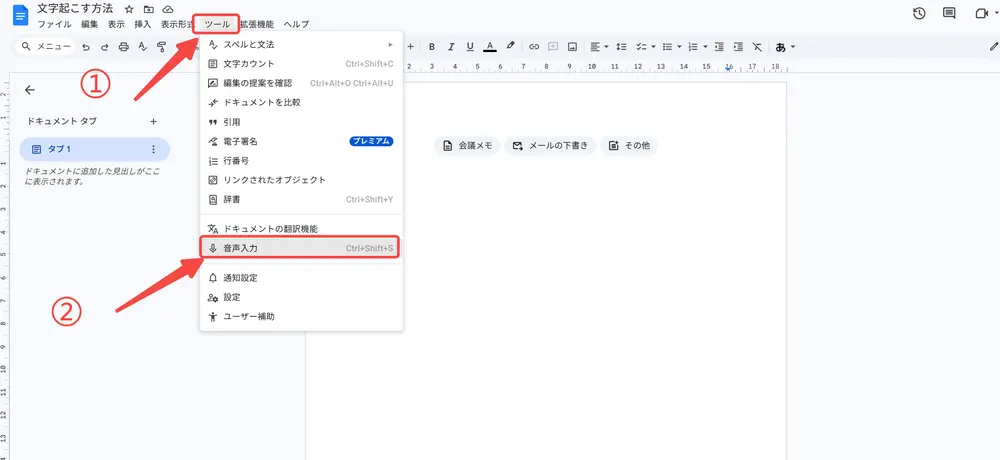
Task: Insert an image from the toolbar
Action: coord(573,47)
